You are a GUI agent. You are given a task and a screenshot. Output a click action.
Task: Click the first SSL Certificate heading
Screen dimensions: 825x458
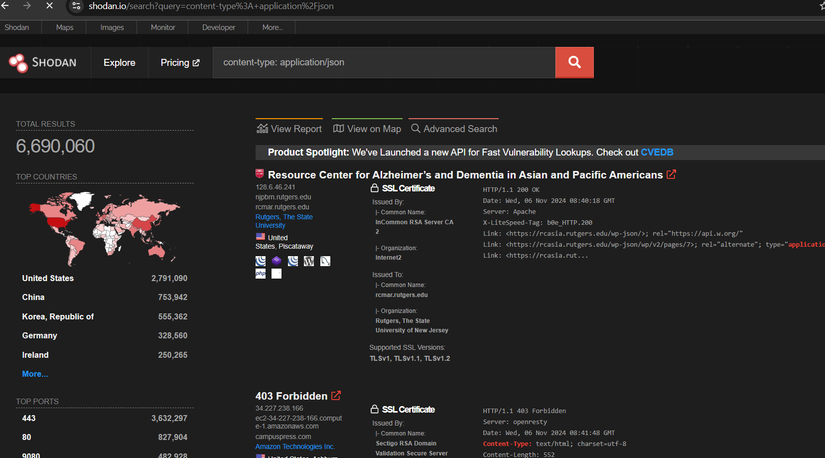[x=408, y=188]
